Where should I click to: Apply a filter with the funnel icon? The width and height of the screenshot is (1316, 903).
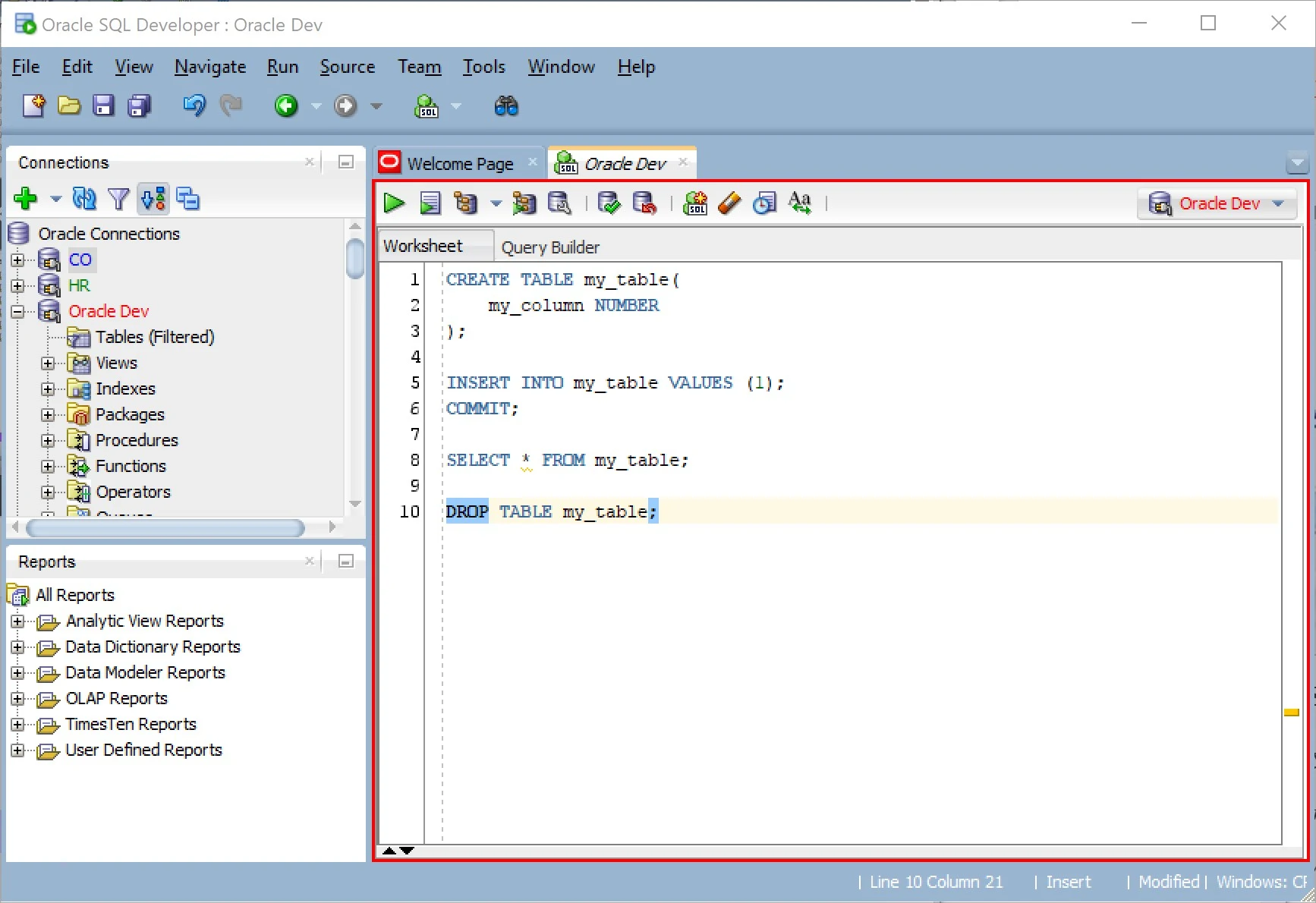pyautogui.click(x=118, y=199)
